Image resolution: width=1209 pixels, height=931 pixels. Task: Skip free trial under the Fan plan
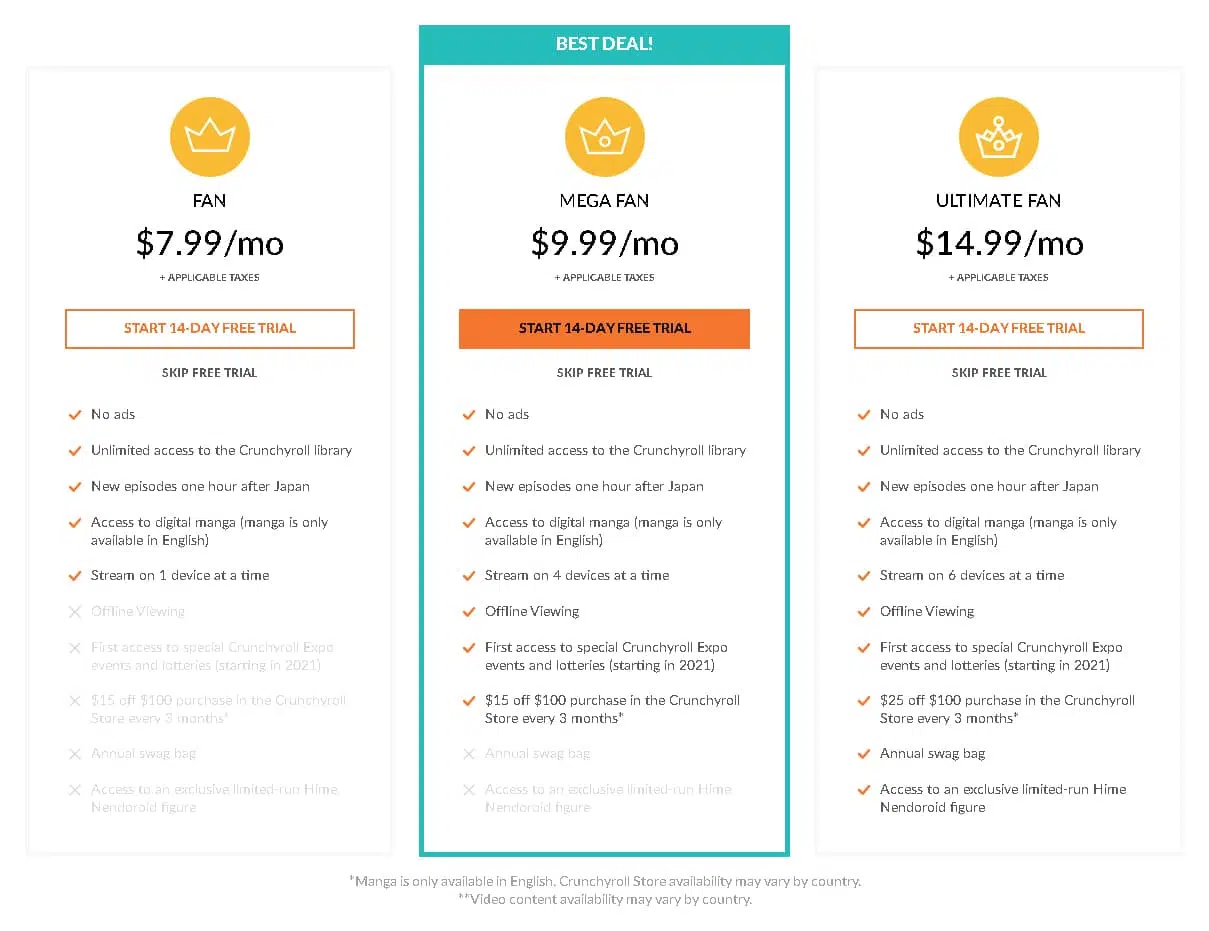pyautogui.click(x=210, y=372)
